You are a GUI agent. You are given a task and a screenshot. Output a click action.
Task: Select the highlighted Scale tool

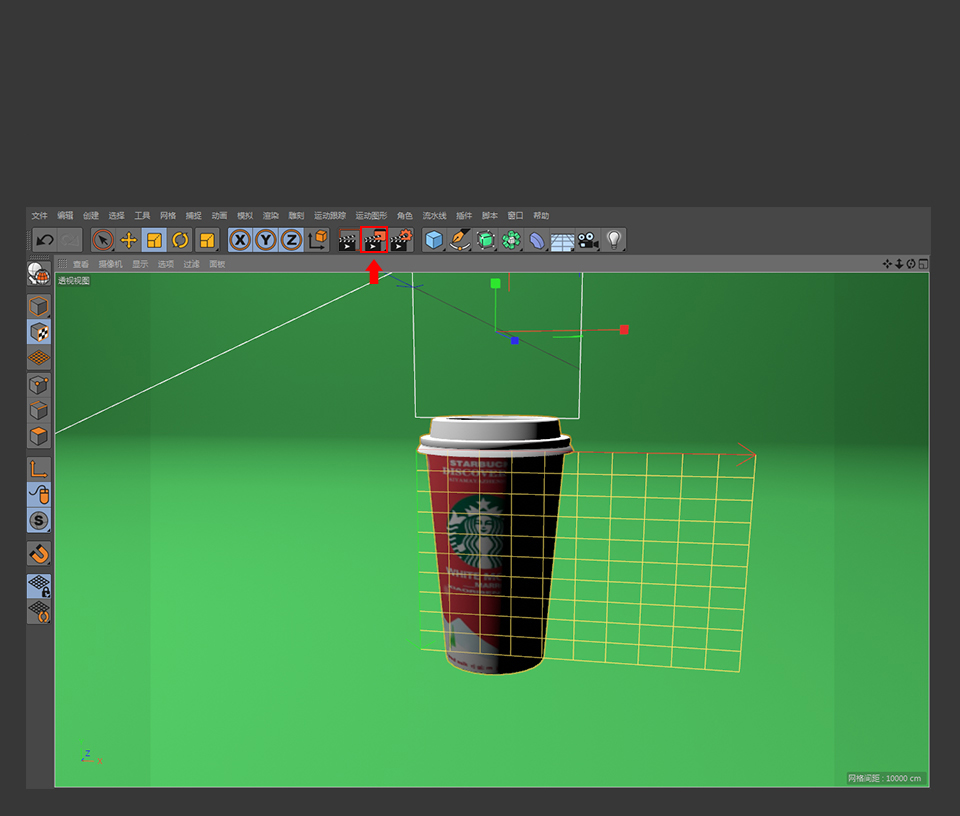coord(154,240)
